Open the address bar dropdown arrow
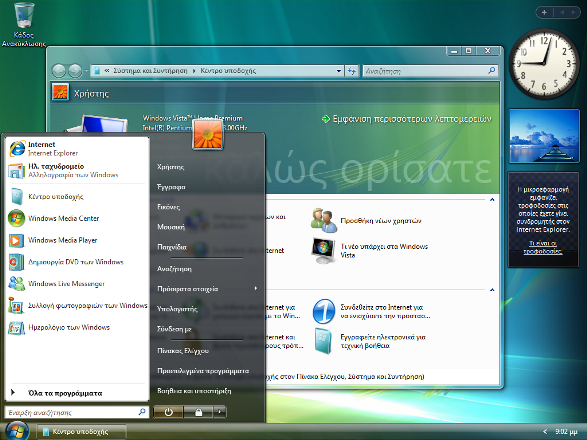587x440 pixels. click(x=338, y=71)
